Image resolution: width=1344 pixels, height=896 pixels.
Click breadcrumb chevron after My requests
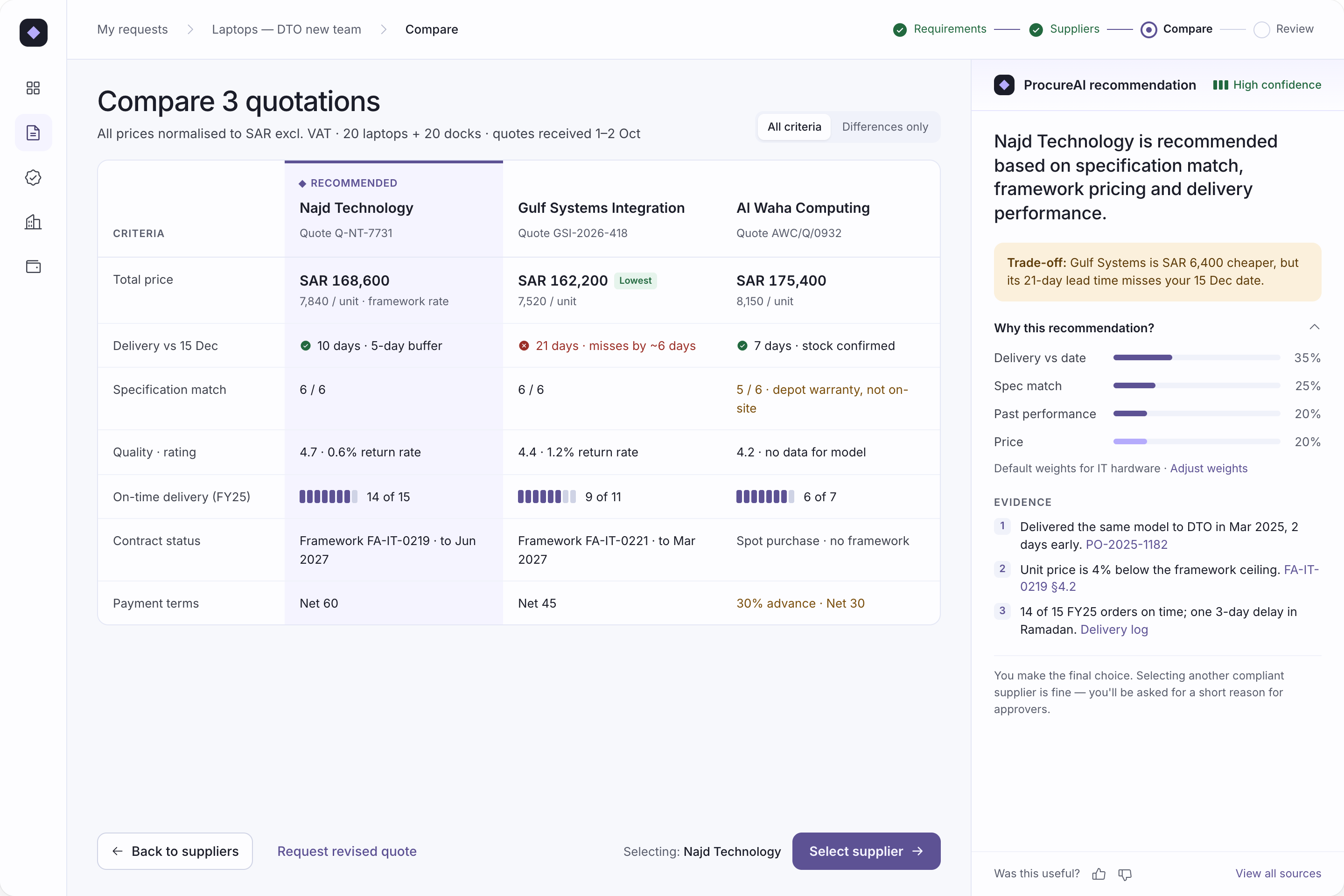coord(190,29)
